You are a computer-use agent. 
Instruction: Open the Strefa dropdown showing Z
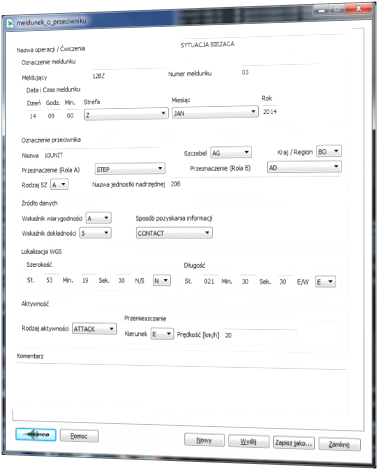pyautogui.click(x=126, y=114)
